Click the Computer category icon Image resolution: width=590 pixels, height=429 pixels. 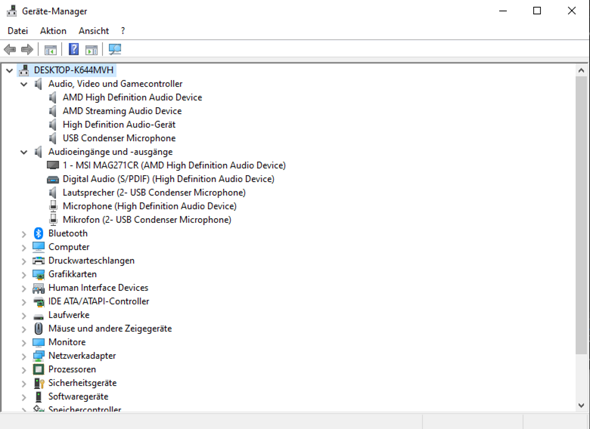(x=38, y=247)
